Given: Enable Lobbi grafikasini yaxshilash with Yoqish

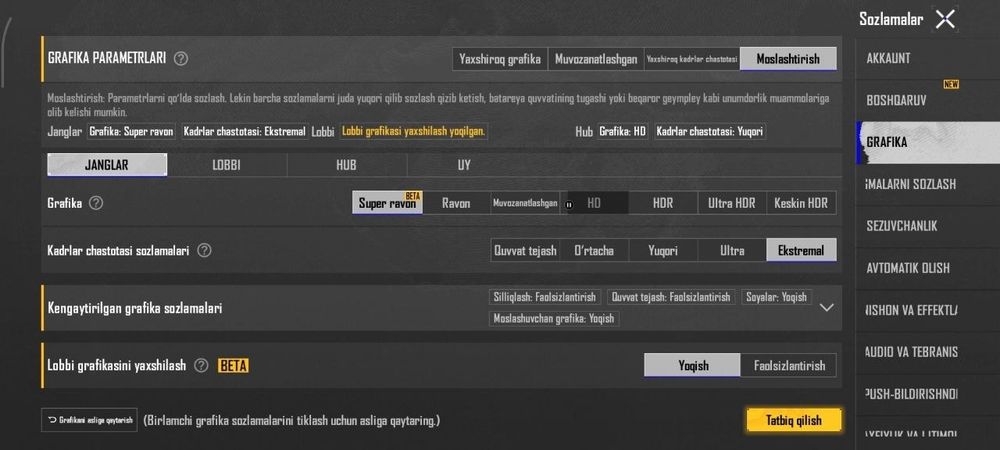Looking at the screenshot, I should 693,366.
